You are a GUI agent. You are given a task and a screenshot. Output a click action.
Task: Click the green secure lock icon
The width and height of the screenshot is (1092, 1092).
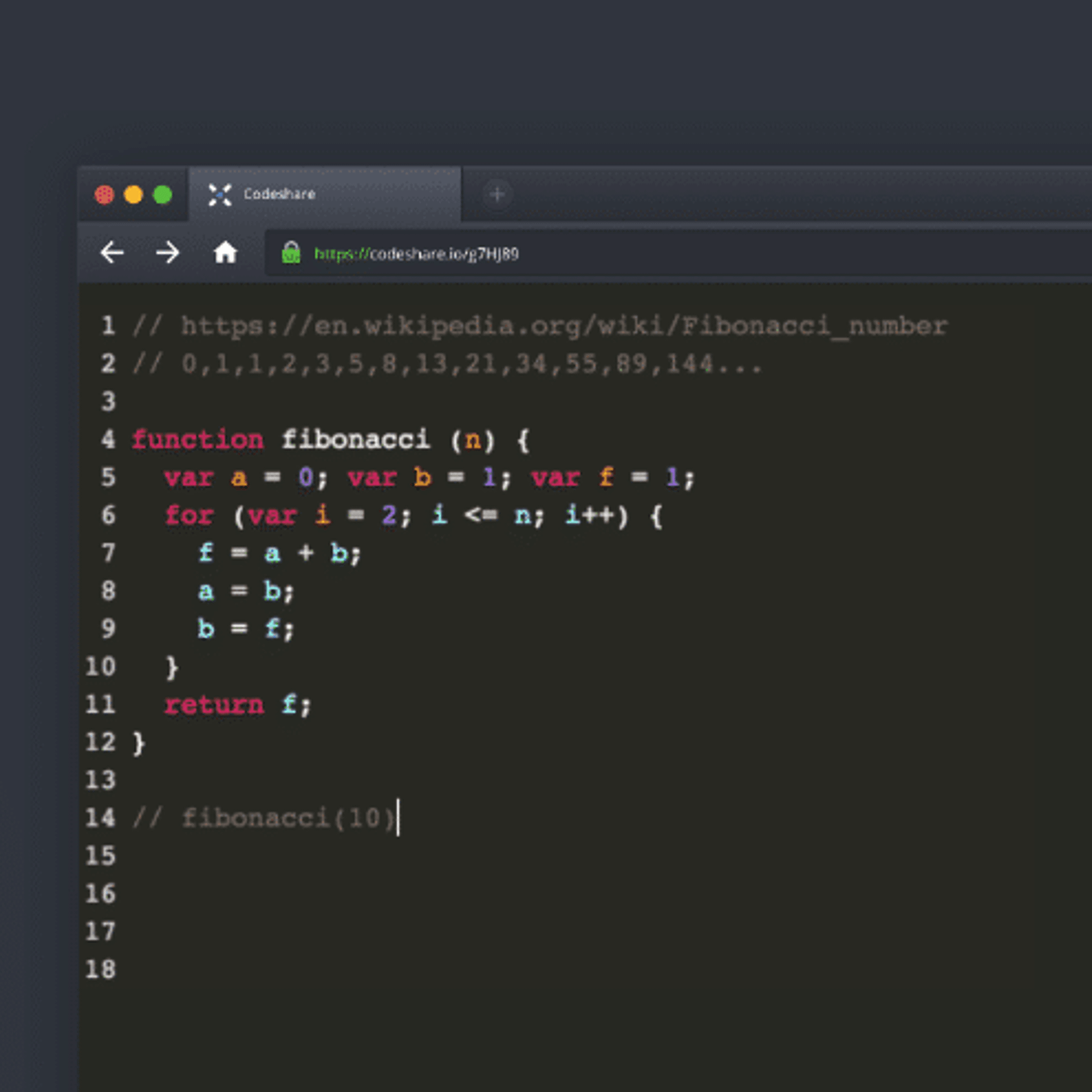tap(291, 253)
